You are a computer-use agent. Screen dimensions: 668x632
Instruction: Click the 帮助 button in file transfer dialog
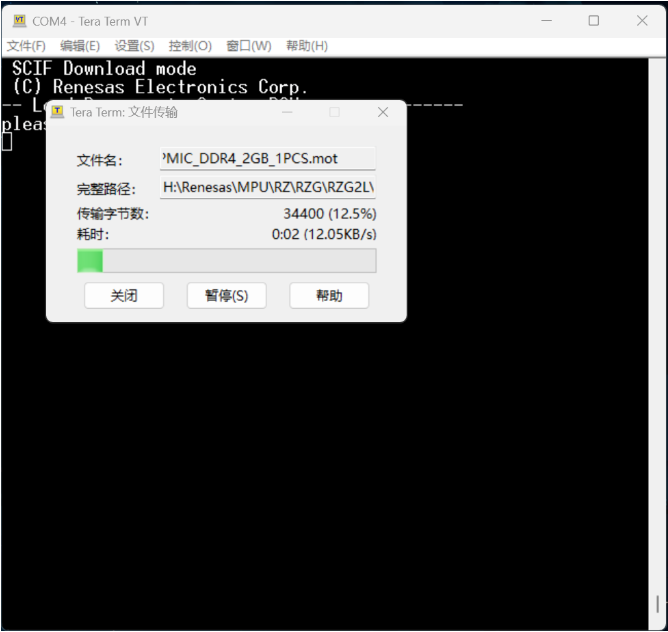(329, 295)
